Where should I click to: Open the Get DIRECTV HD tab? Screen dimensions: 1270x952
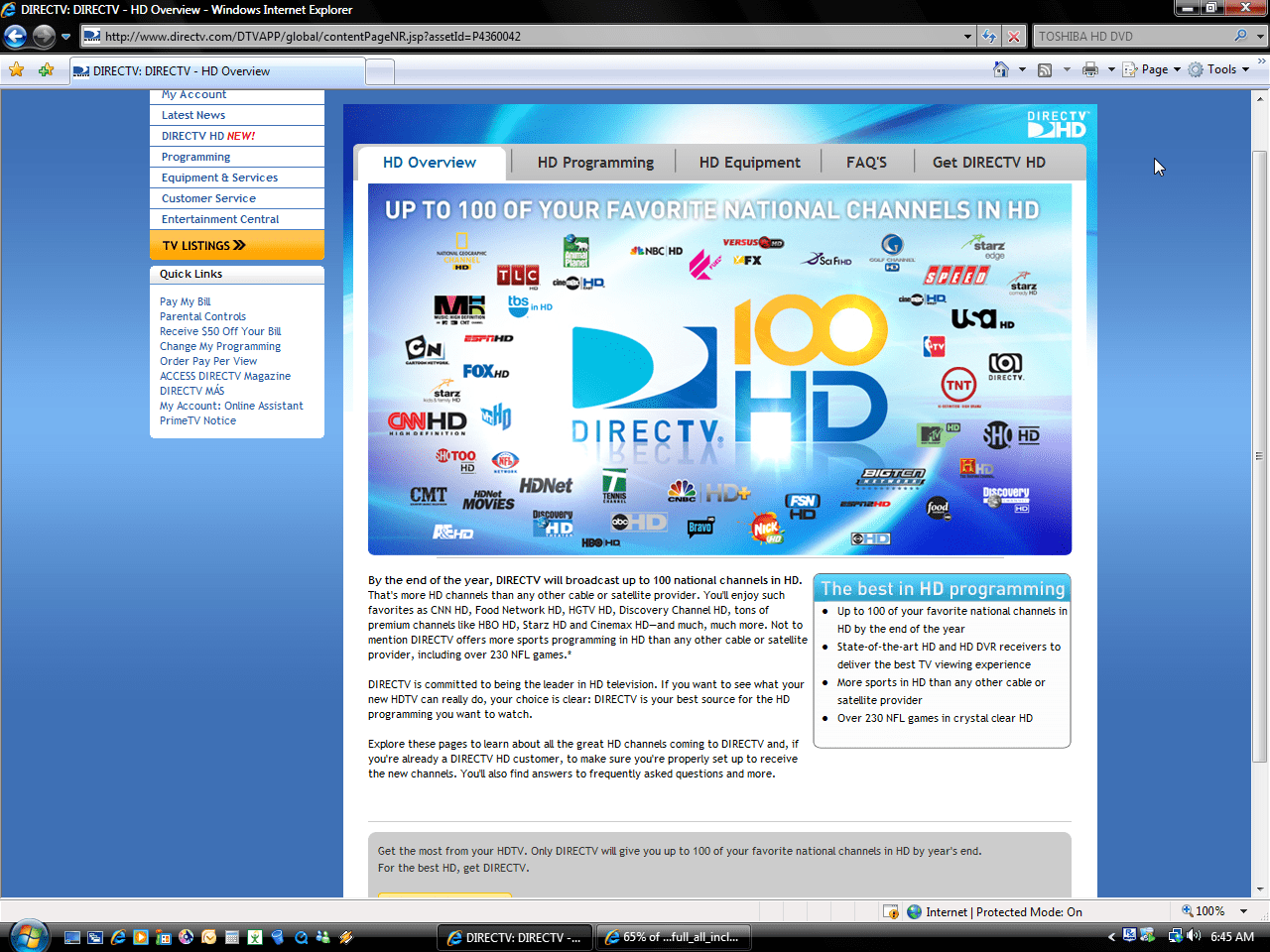point(989,163)
